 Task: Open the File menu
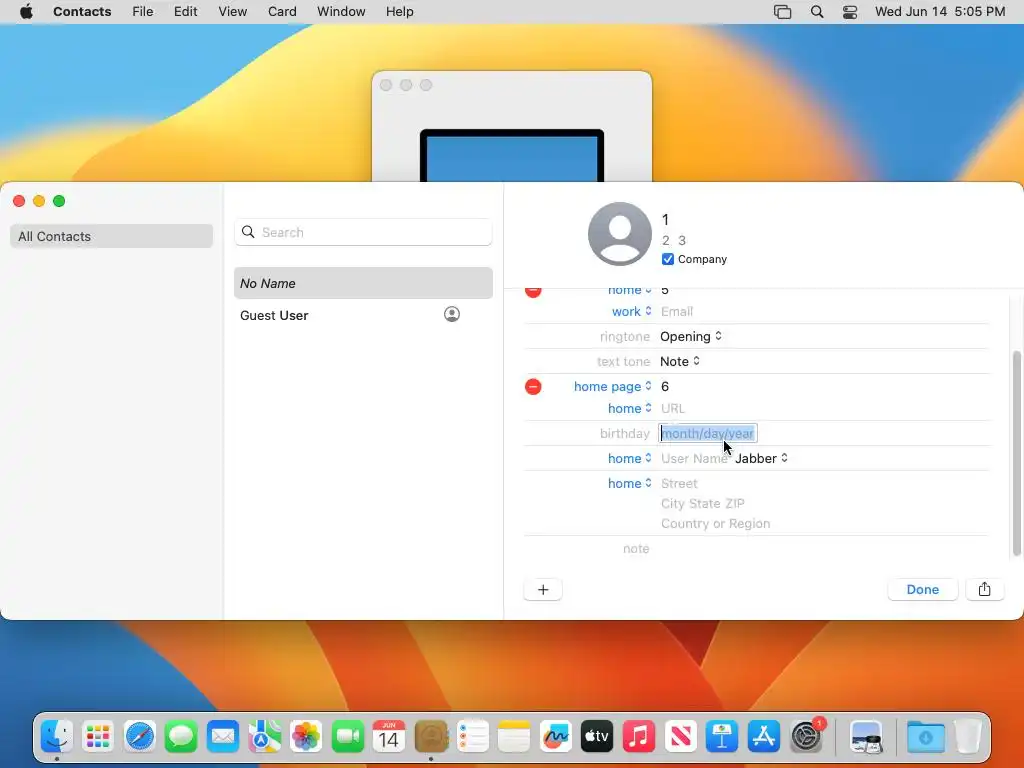pos(142,12)
